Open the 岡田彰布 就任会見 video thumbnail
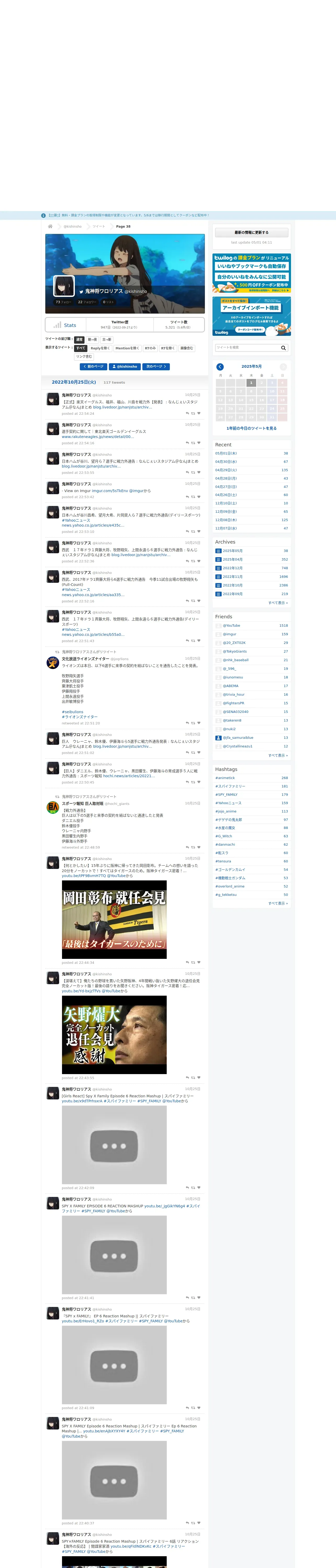 tap(114, 920)
